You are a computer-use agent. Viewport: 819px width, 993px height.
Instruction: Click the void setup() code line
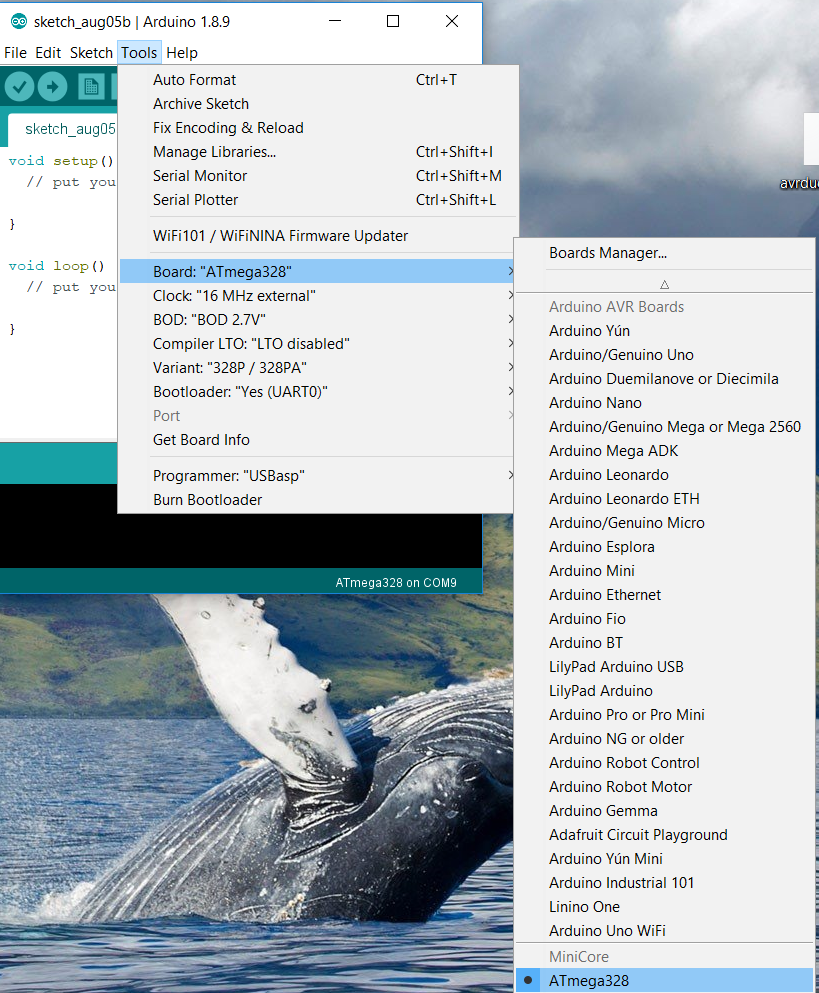pyautogui.click(x=61, y=161)
